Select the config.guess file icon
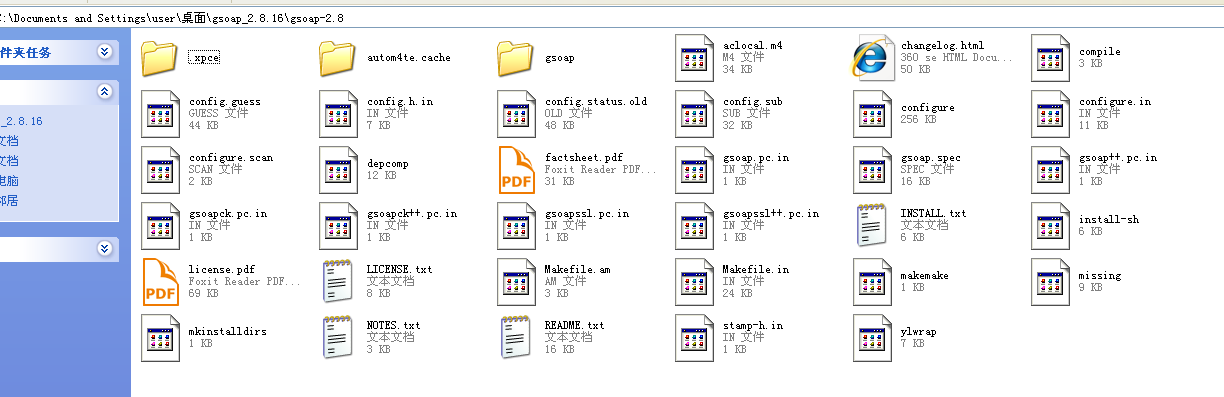This screenshot has height=397, width=1224. click(x=159, y=113)
